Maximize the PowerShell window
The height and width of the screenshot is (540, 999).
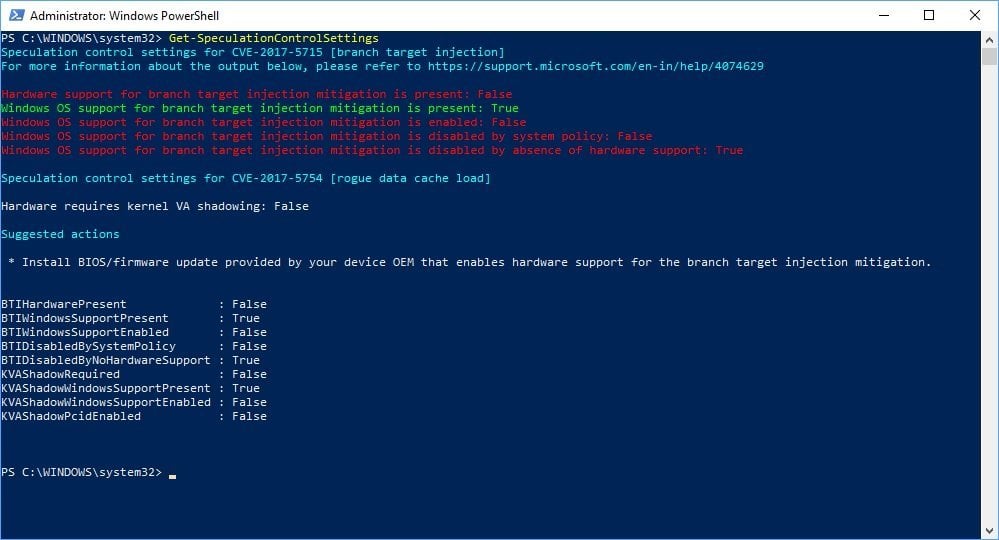click(x=929, y=15)
